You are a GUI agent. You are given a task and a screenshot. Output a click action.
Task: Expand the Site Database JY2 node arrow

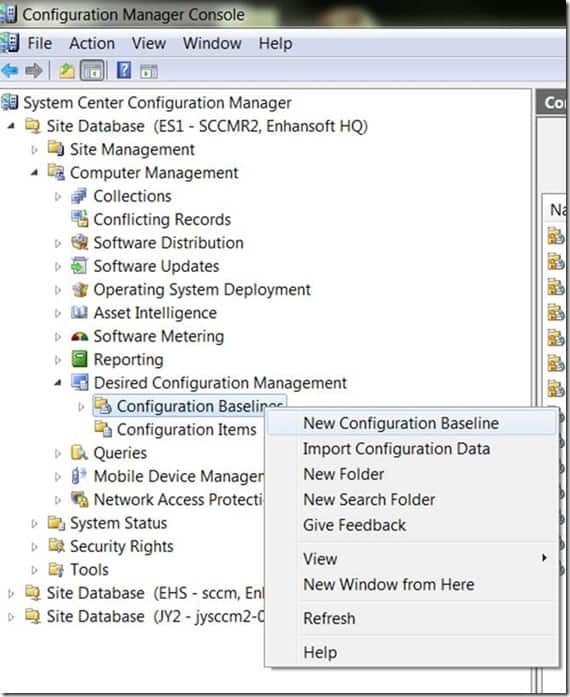click(x=11, y=617)
